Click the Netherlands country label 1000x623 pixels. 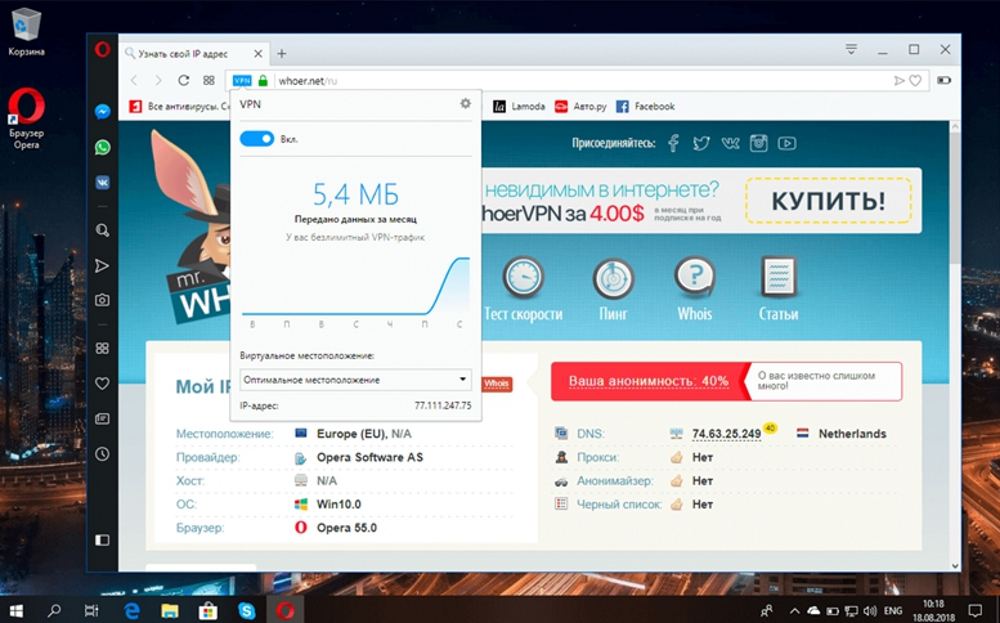point(852,434)
